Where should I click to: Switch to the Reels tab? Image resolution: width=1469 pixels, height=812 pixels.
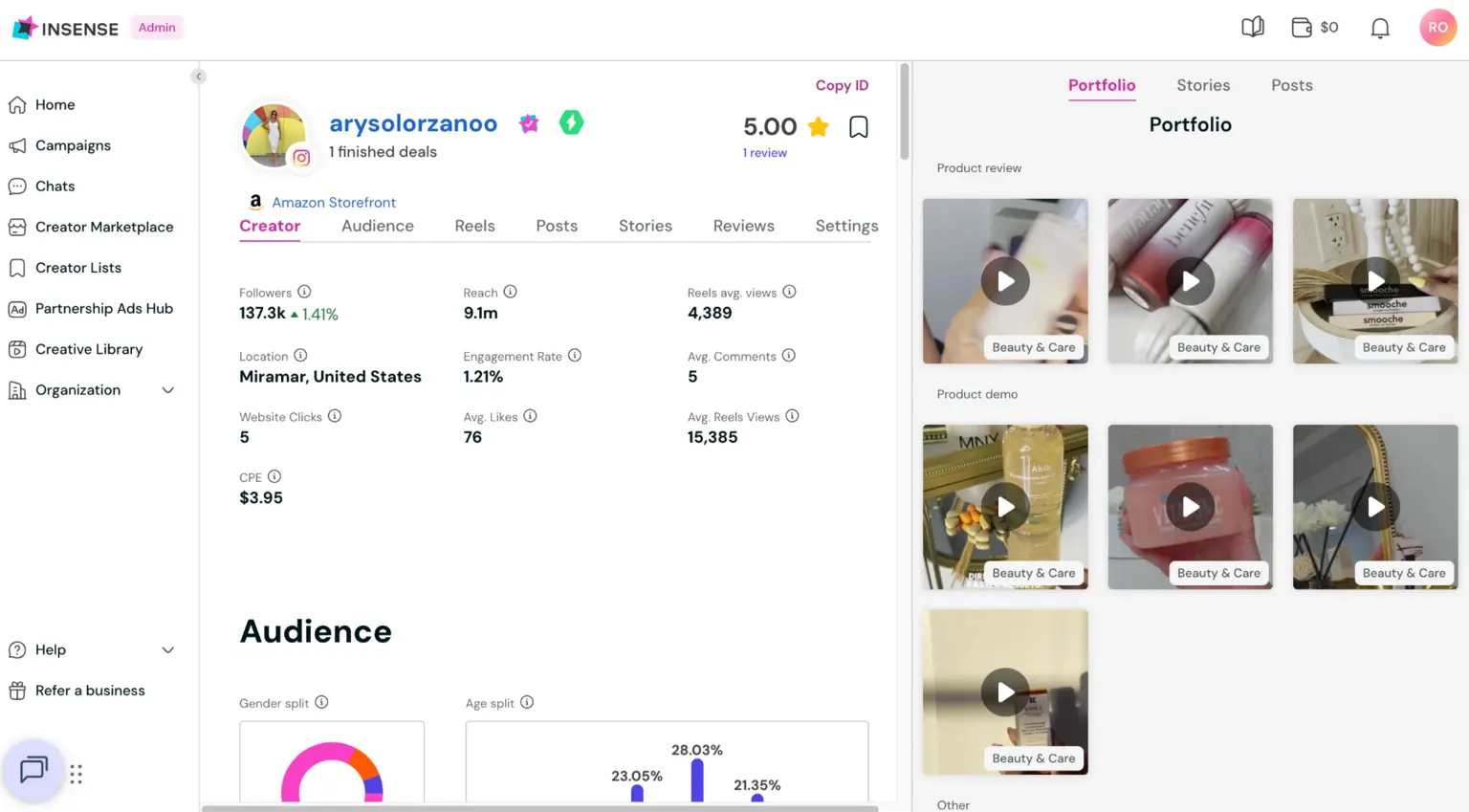(x=474, y=226)
